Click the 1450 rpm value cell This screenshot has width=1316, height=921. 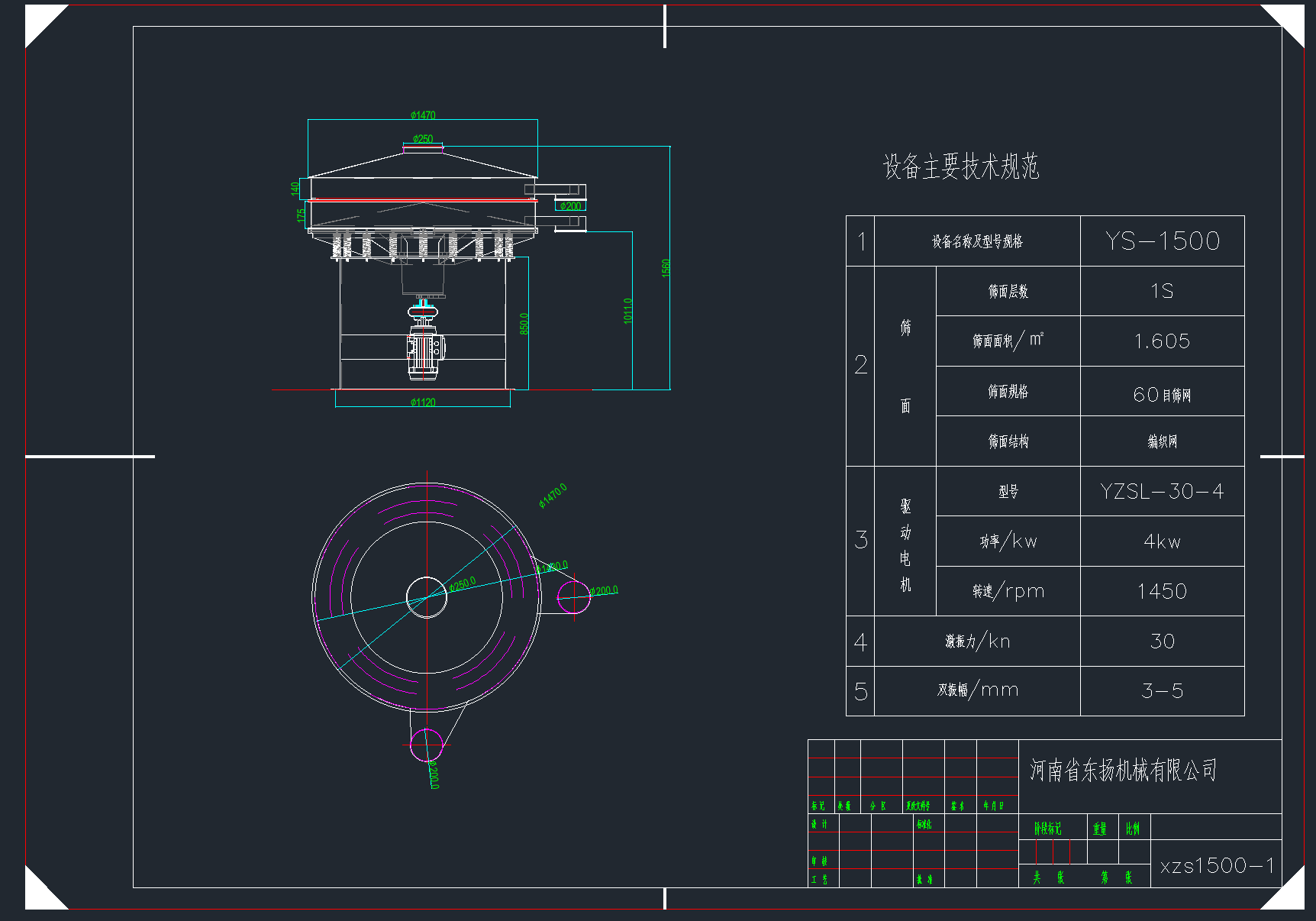point(1162,591)
